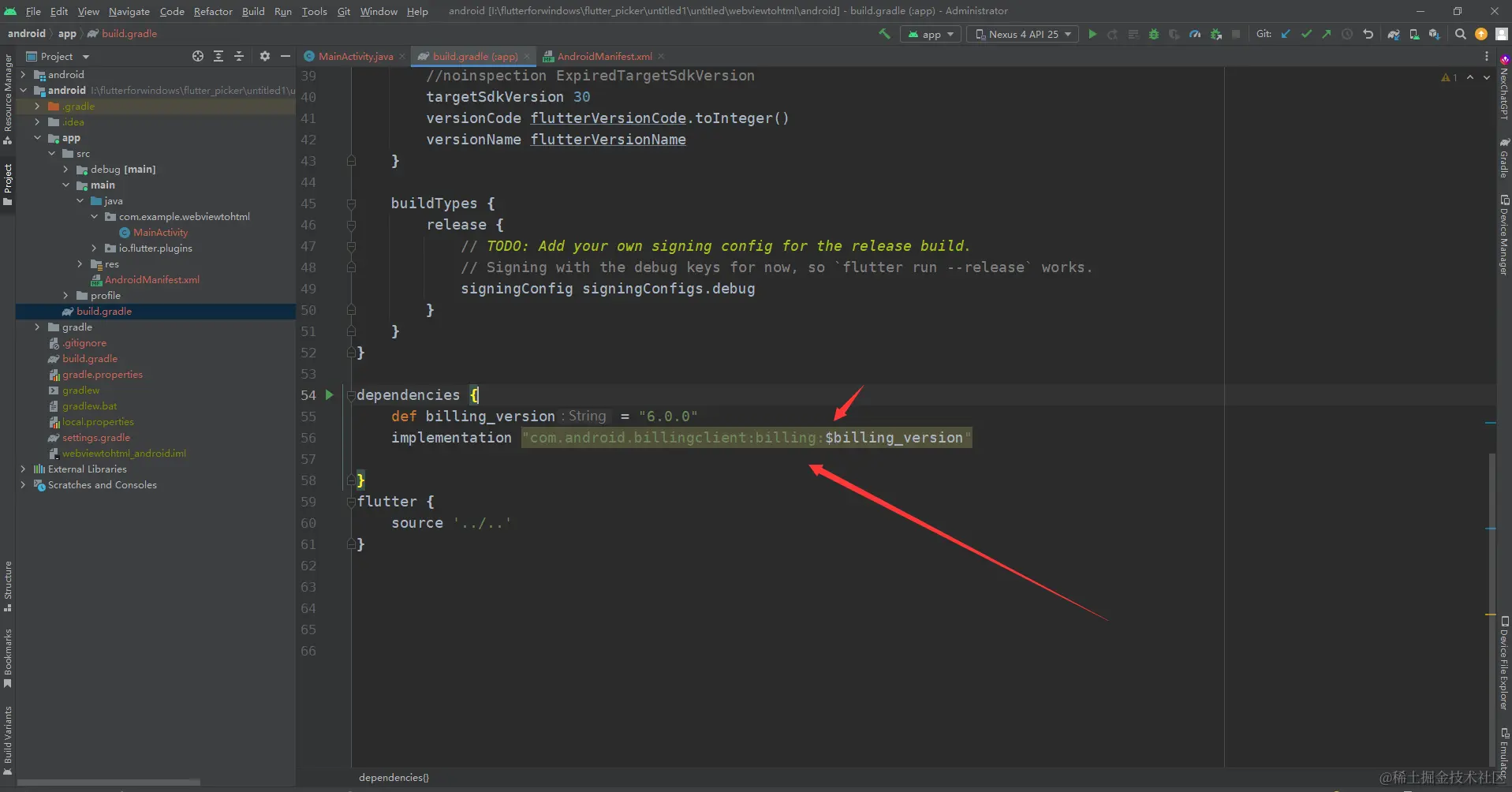Roll back changes with undo arrow icon
Image resolution: width=1512 pixels, height=792 pixels.
tap(1368, 34)
